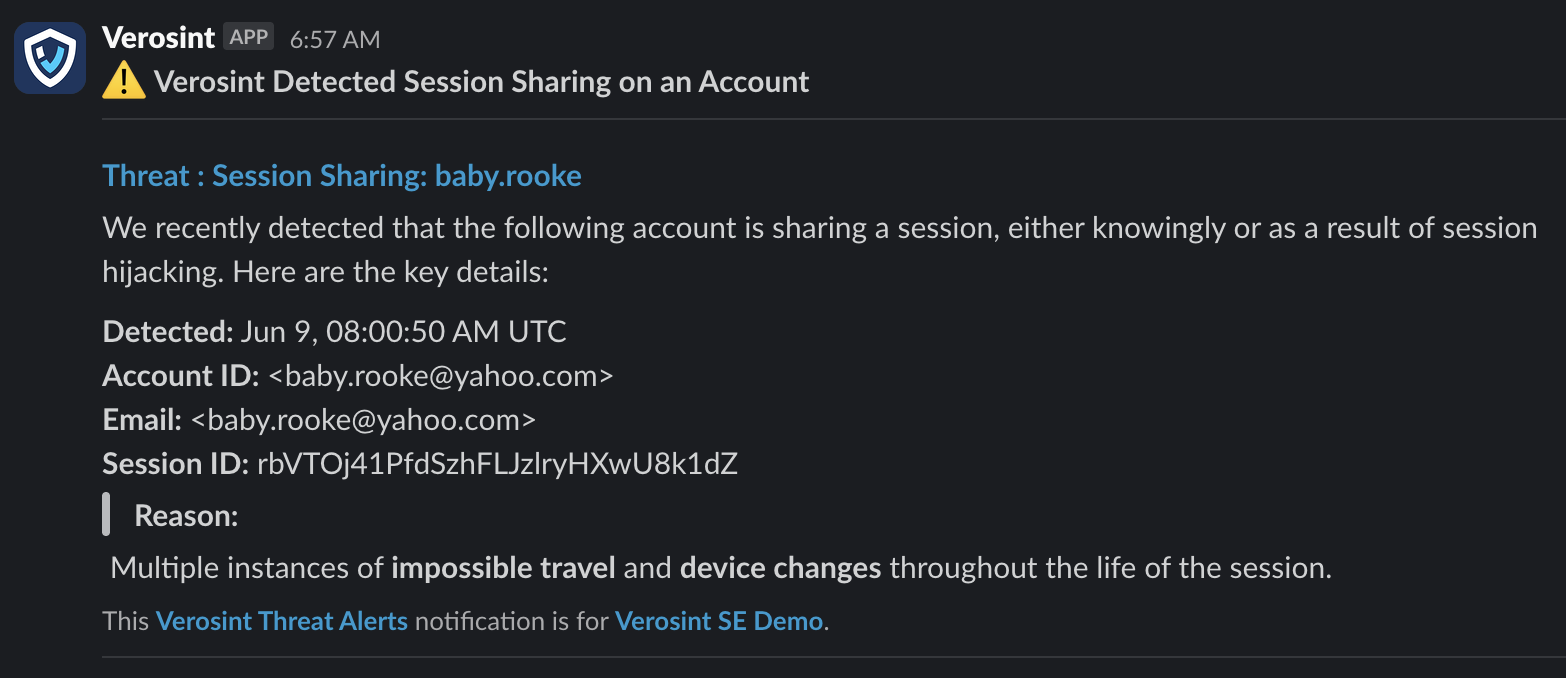Click the bold 'device changes' text

click(781, 568)
